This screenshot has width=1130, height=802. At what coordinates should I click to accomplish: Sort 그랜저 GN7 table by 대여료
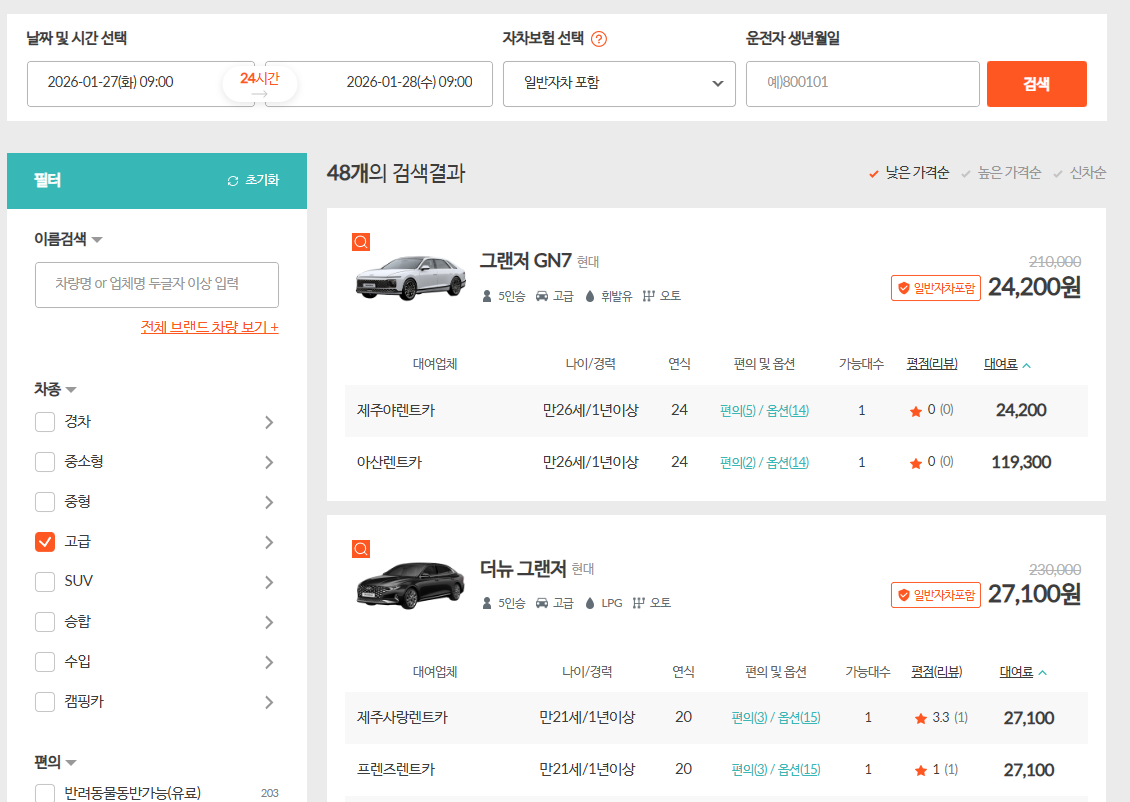(1007, 365)
